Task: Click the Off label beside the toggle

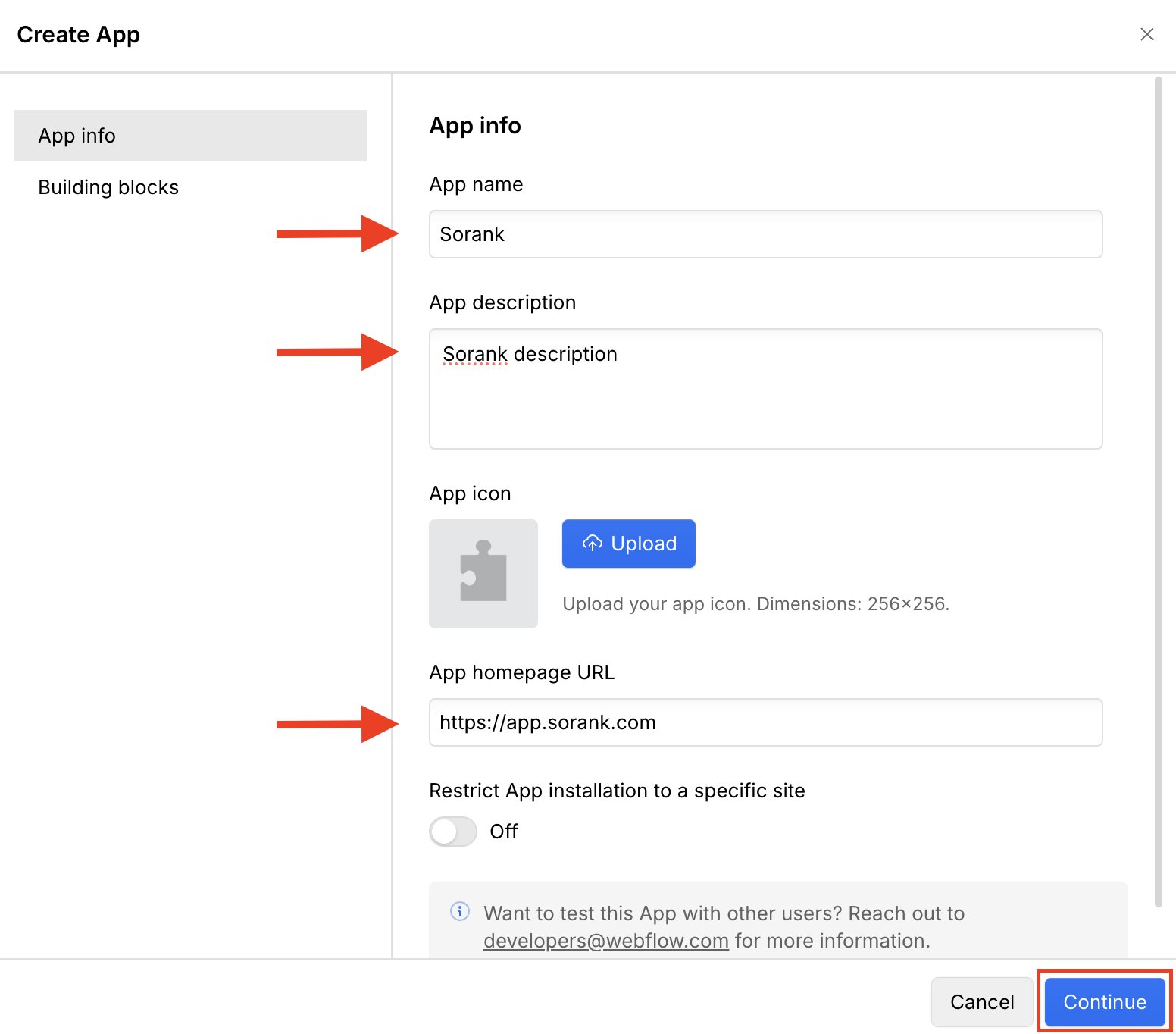Action: tap(504, 832)
